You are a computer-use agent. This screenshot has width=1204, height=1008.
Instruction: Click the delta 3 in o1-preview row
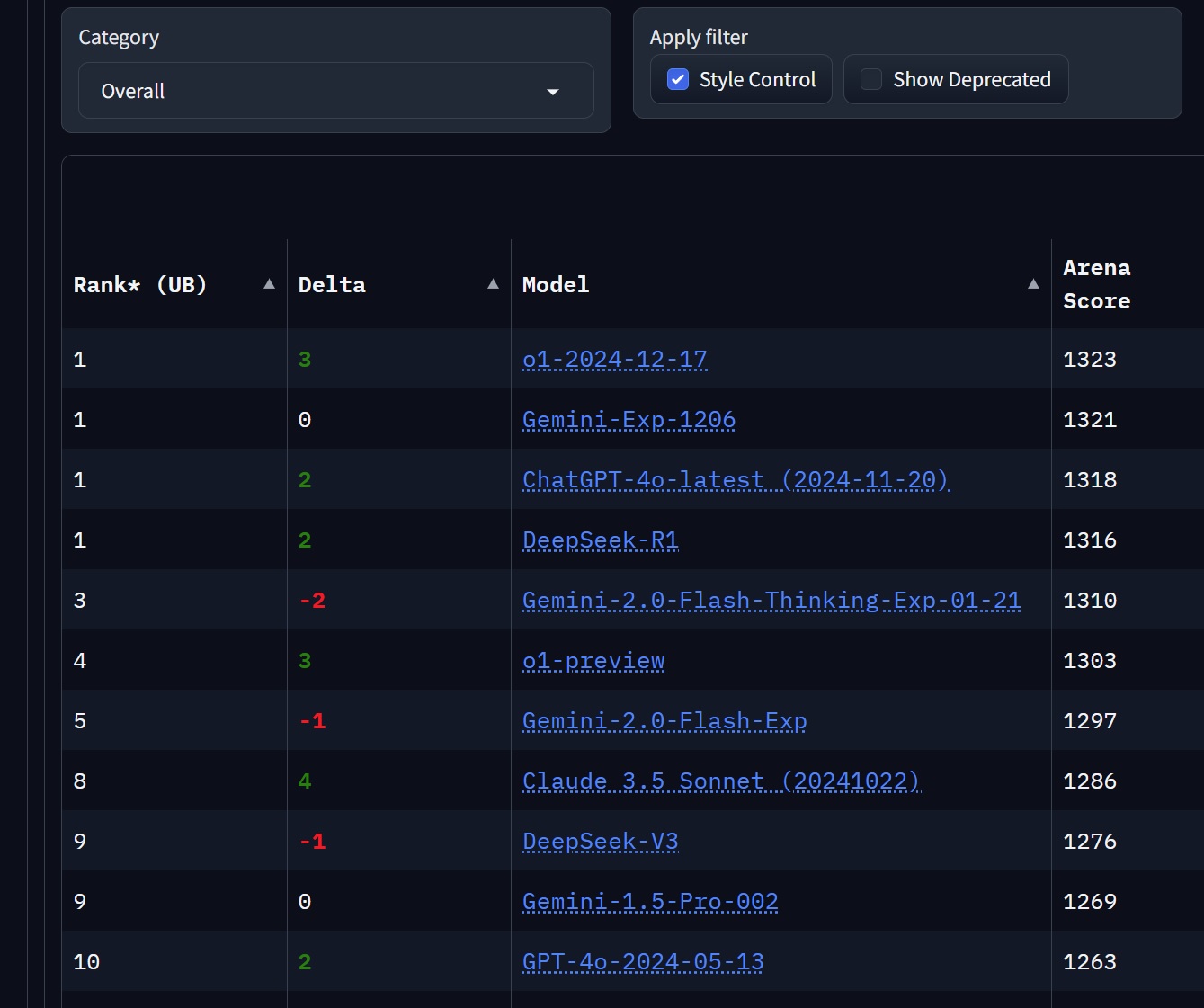pos(305,661)
